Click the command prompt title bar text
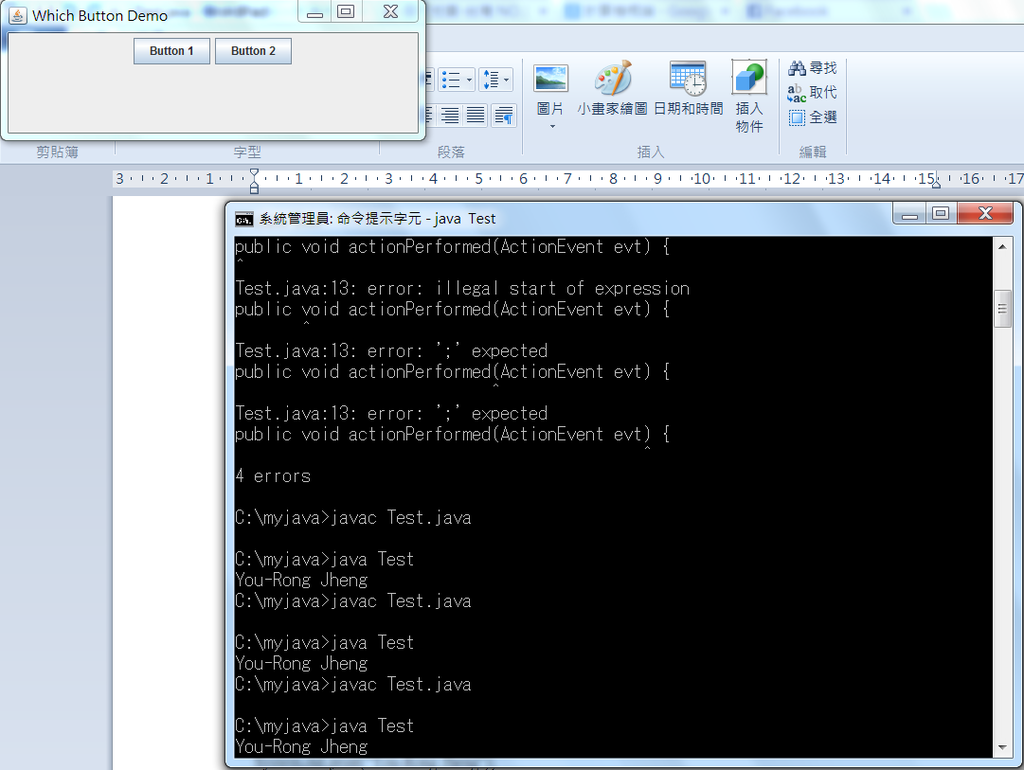 point(377,219)
